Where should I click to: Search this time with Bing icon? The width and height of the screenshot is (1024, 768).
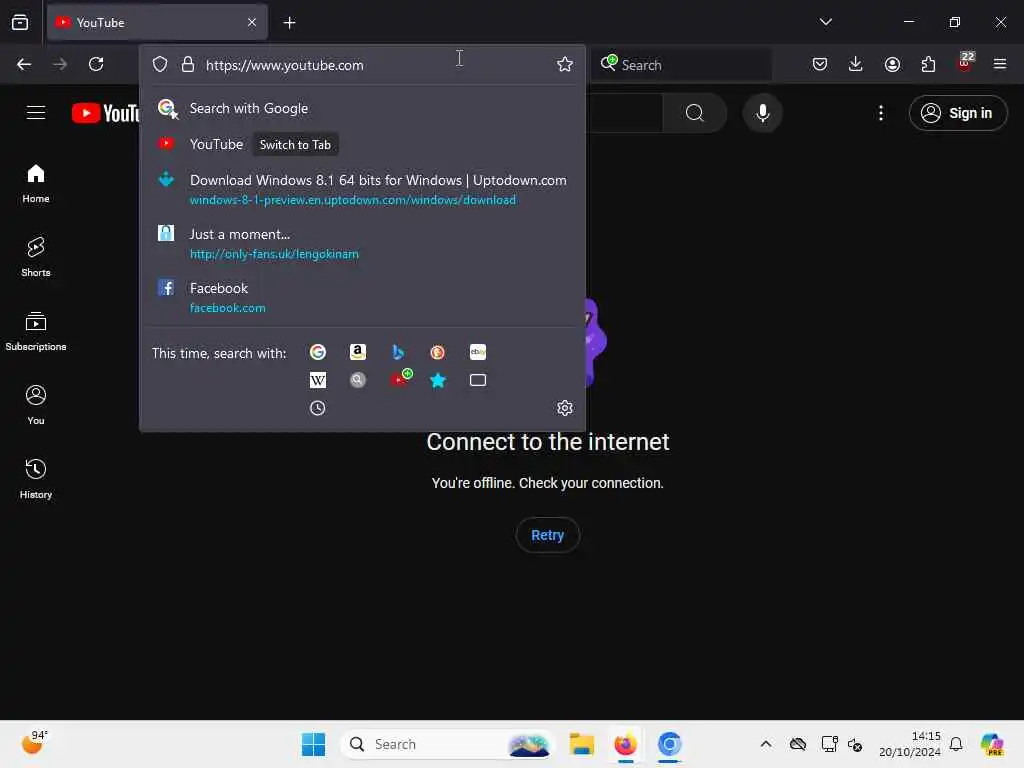(x=398, y=352)
